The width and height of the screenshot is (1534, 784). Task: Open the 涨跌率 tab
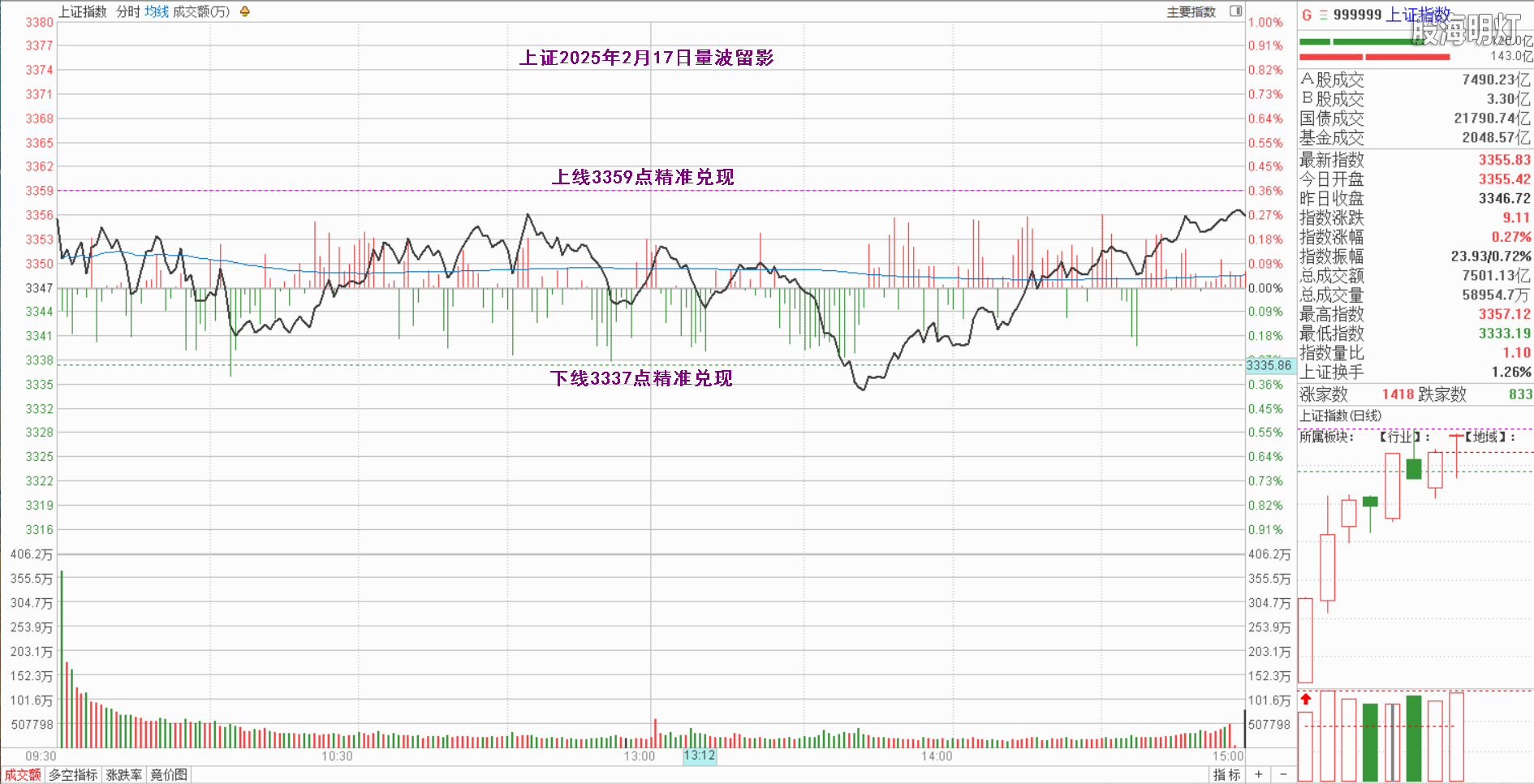(x=123, y=775)
